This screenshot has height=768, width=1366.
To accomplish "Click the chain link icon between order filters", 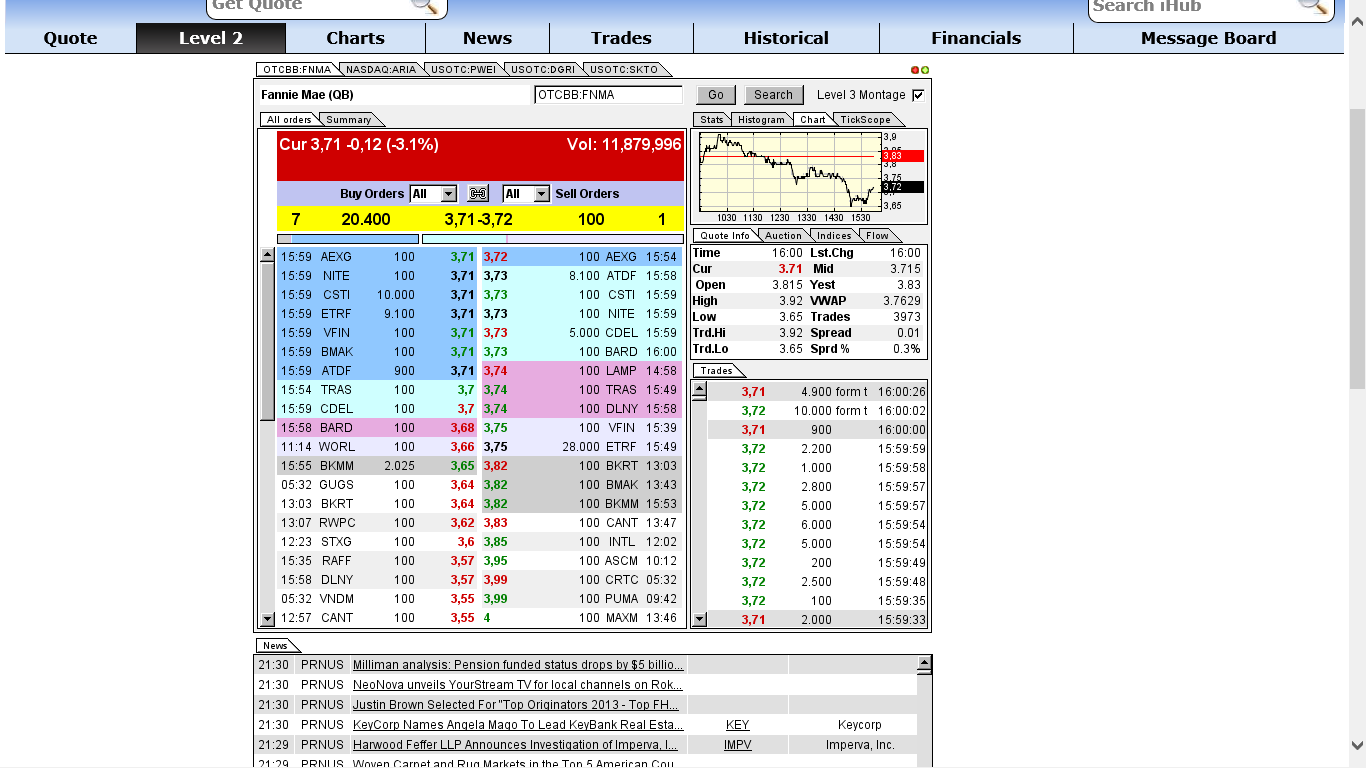I will pos(478,194).
